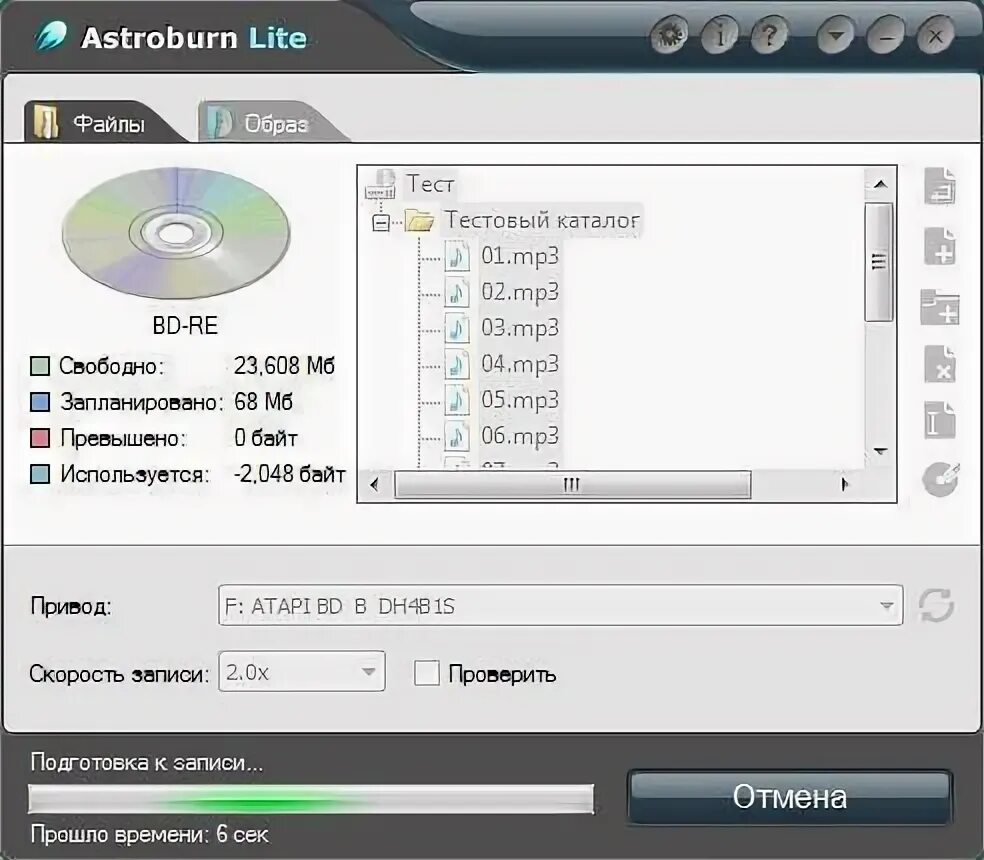
Task: Select the Тест disc root node
Action: [429, 183]
